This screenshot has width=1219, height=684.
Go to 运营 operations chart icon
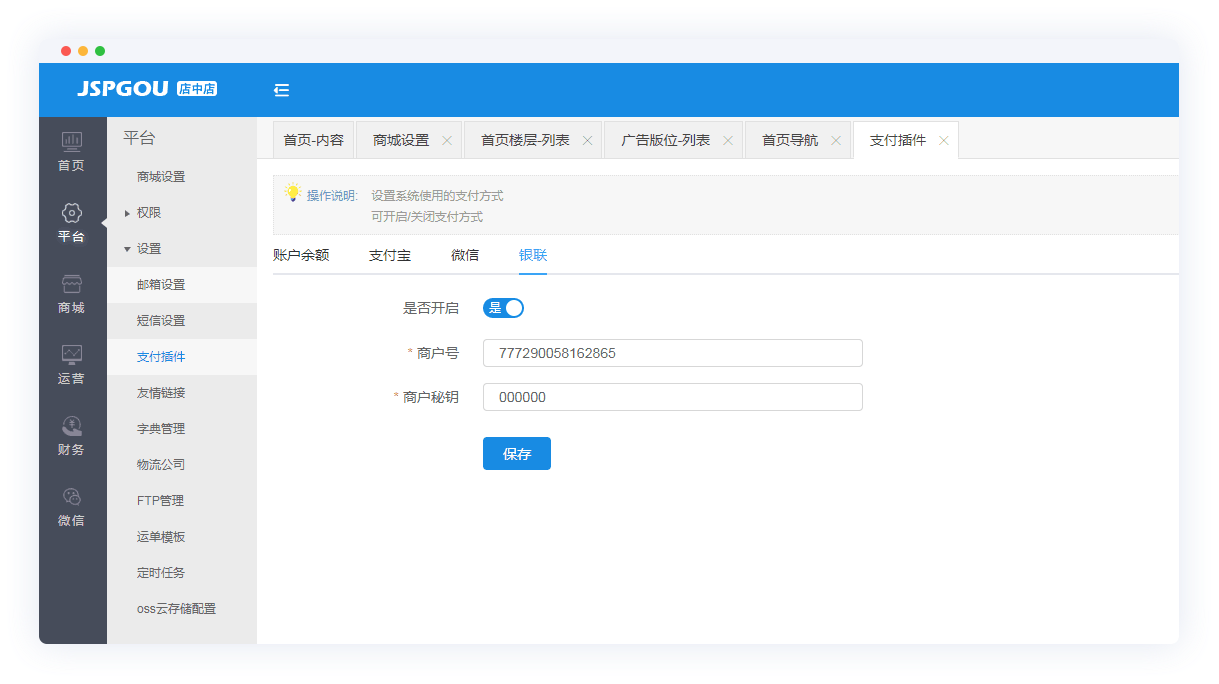click(72, 355)
